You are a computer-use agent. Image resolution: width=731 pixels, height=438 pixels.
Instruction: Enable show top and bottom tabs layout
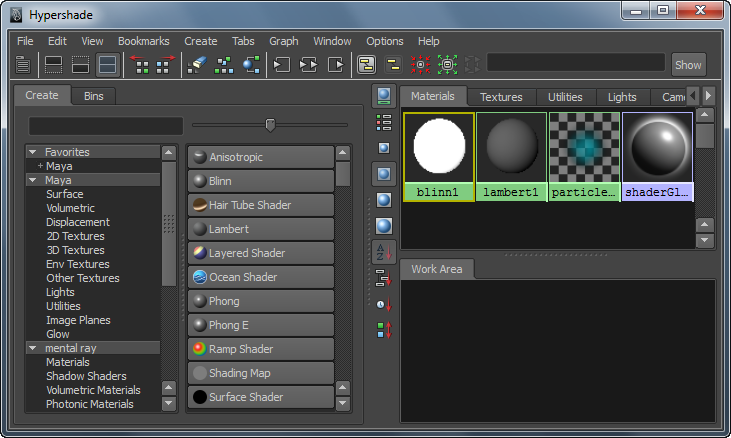[106, 65]
